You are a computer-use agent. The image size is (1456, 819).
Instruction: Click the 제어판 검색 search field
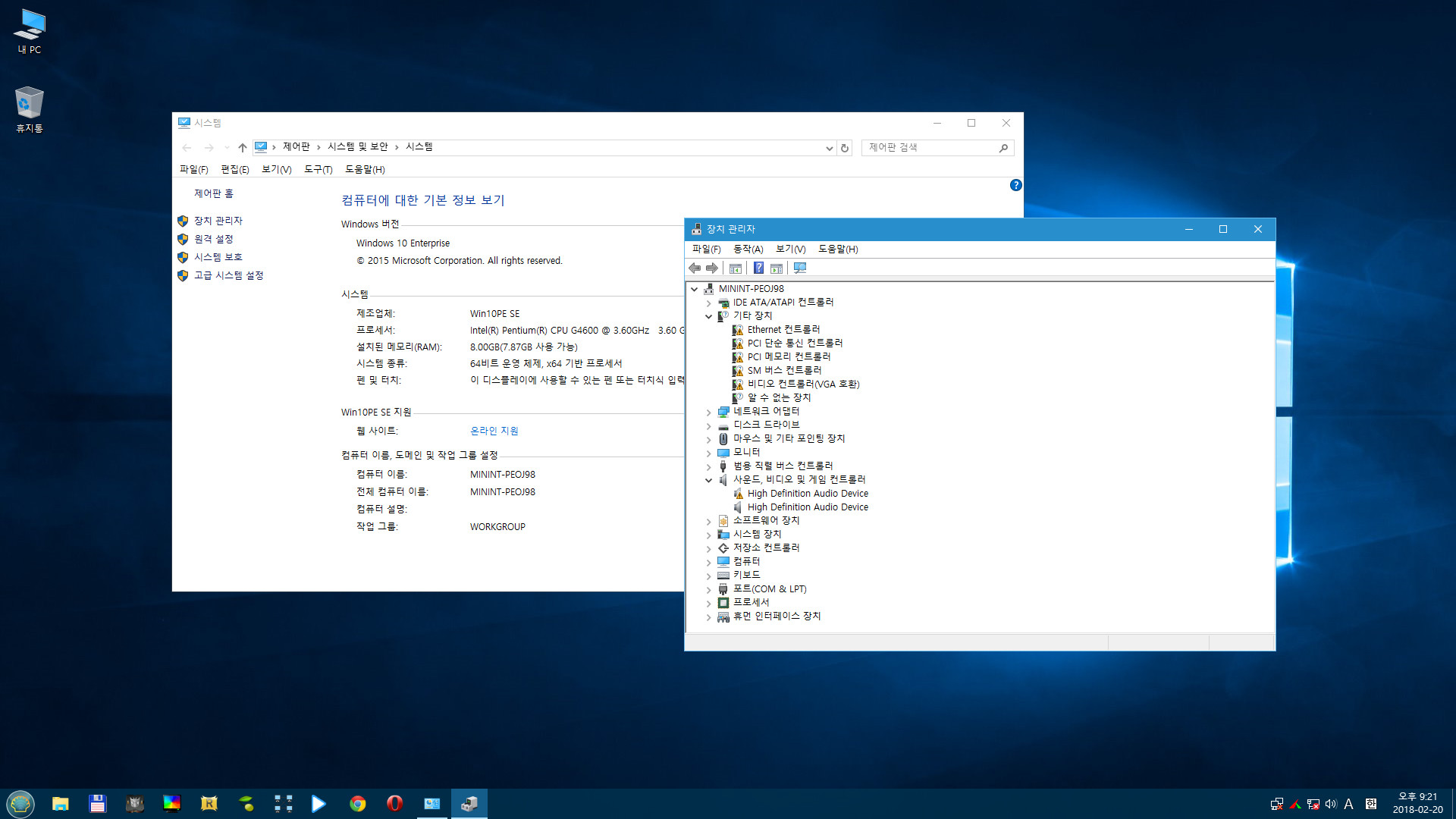pos(937,148)
